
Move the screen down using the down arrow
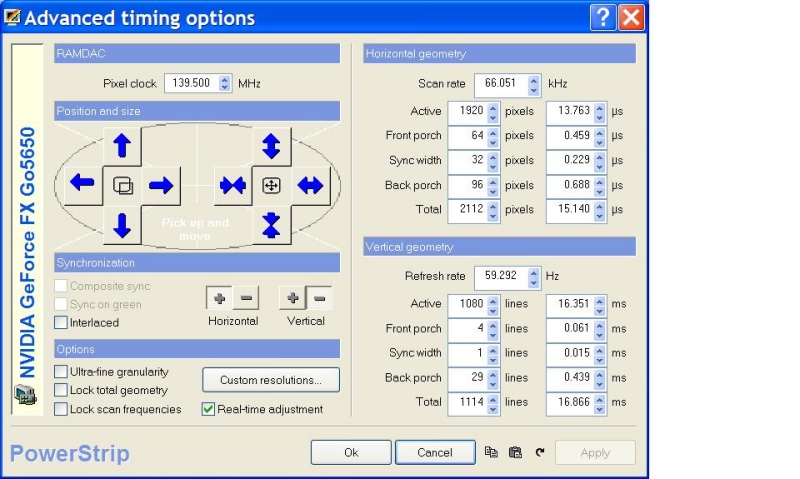(122, 225)
